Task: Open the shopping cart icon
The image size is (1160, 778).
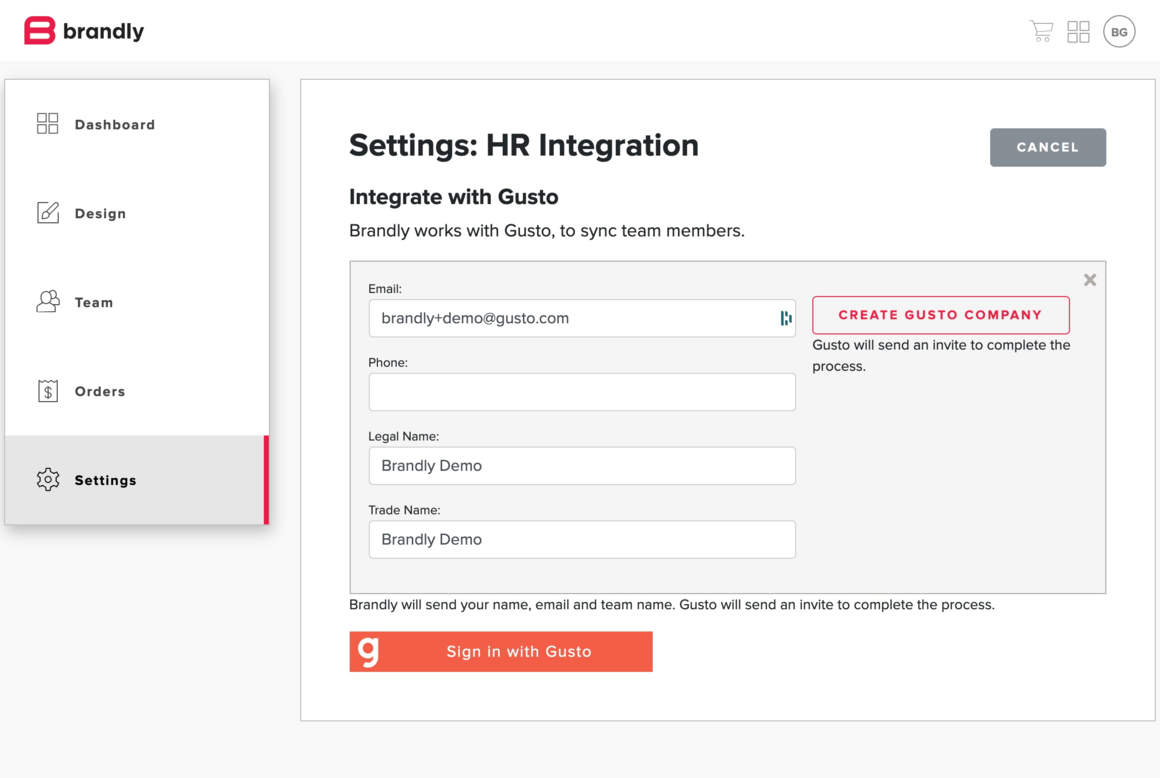Action: click(1041, 31)
